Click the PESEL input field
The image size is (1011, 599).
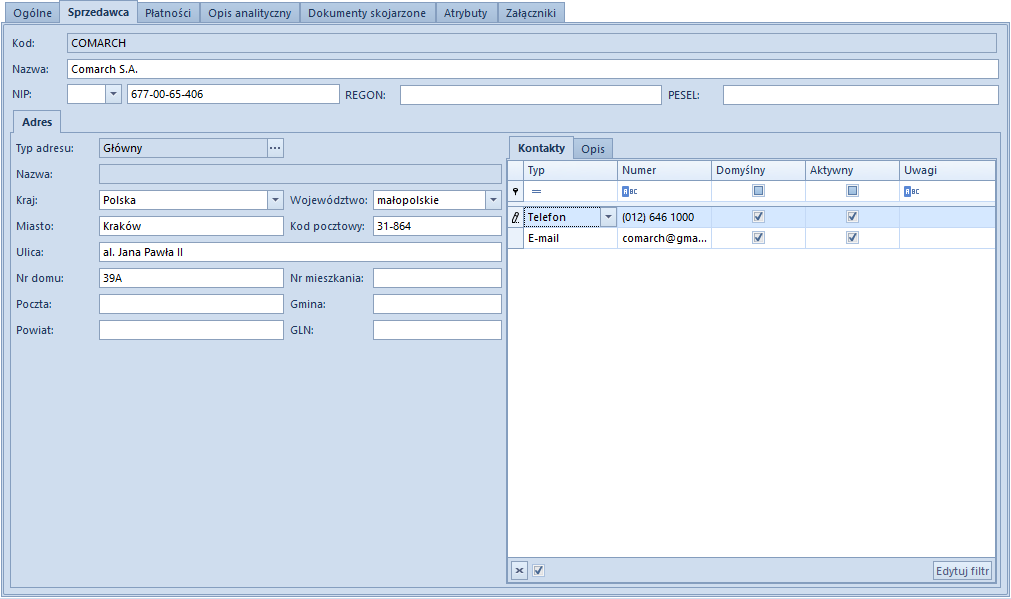coord(860,95)
